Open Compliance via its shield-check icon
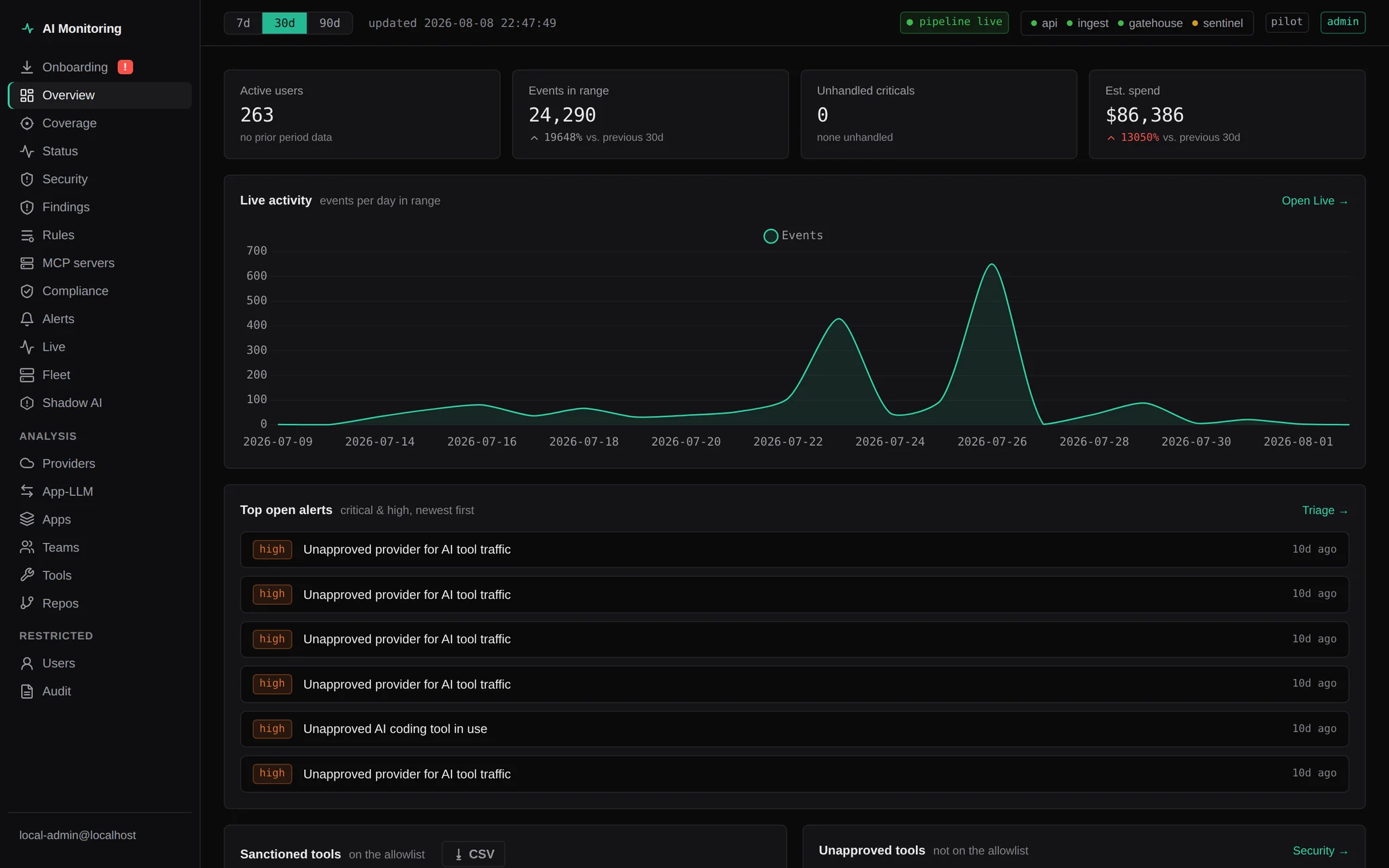This screenshot has width=1389, height=868. coord(27,291)
